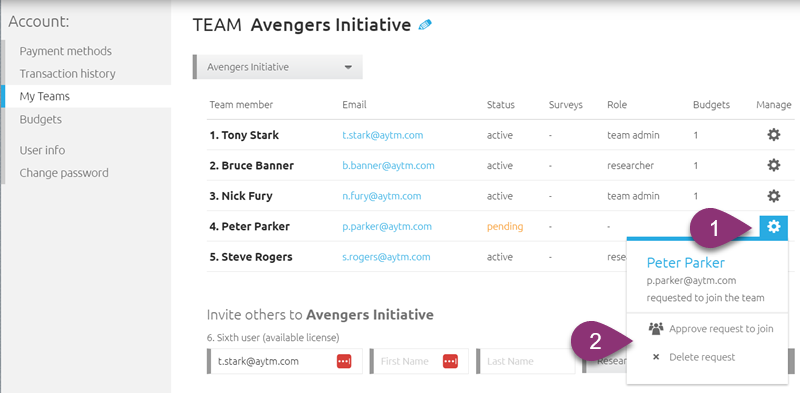
Task: Open manage gear for Nick Fury
Action: (773, 196)
